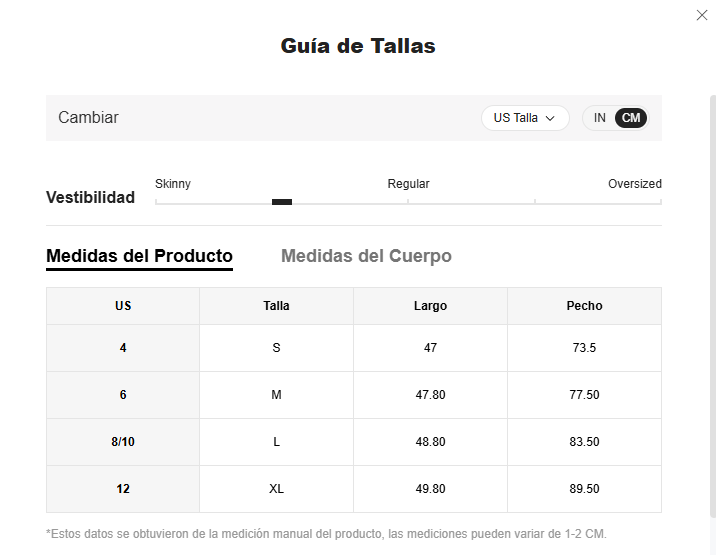The image size is (716, 555).
Task: Select the Medidas del Producto tab
Action: point(139,256)
